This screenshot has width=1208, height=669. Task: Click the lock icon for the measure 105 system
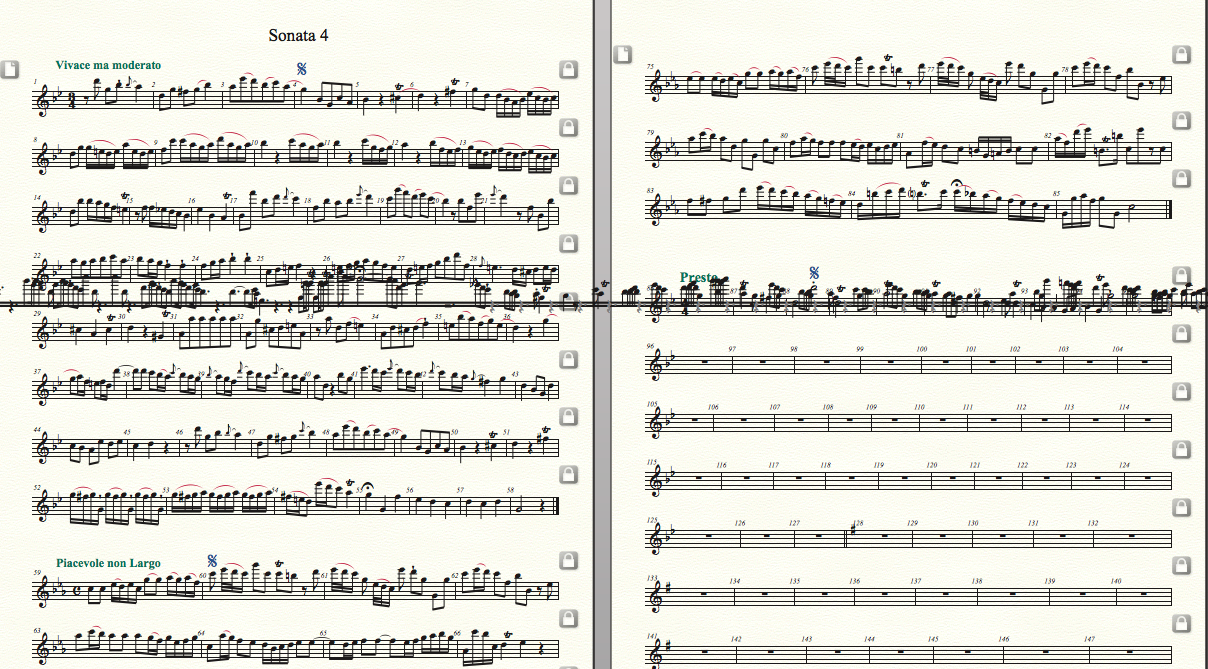(x=1180, y=392)
